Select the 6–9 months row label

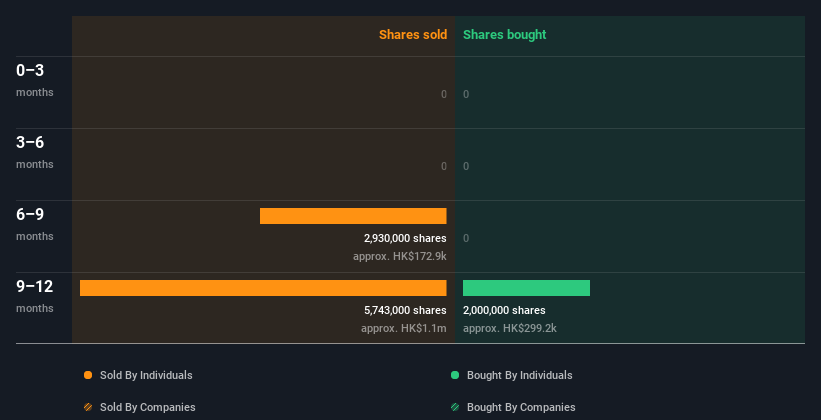tap(35, 224)
